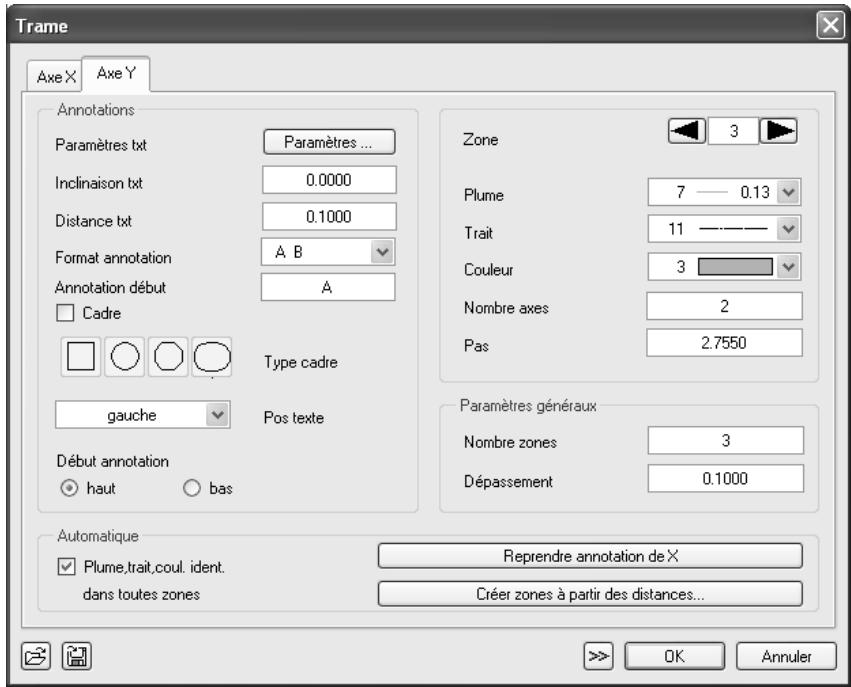Close the Trame dialog window

pos(830,25)
